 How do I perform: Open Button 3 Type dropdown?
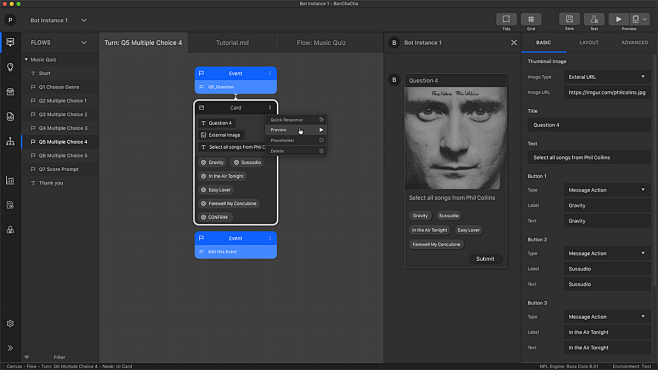coord(607,317)
